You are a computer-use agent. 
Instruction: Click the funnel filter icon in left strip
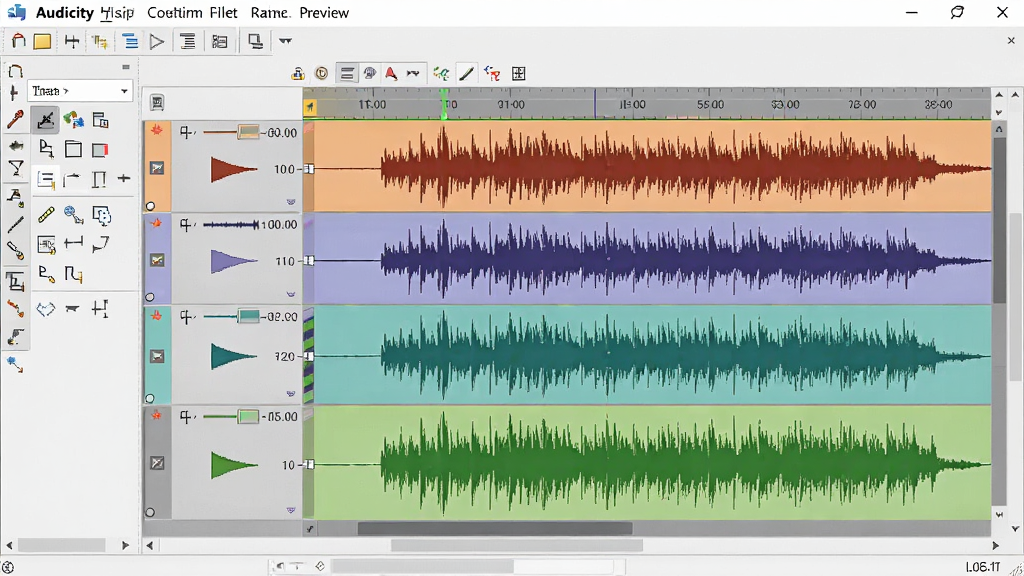(x=16, y=169)
